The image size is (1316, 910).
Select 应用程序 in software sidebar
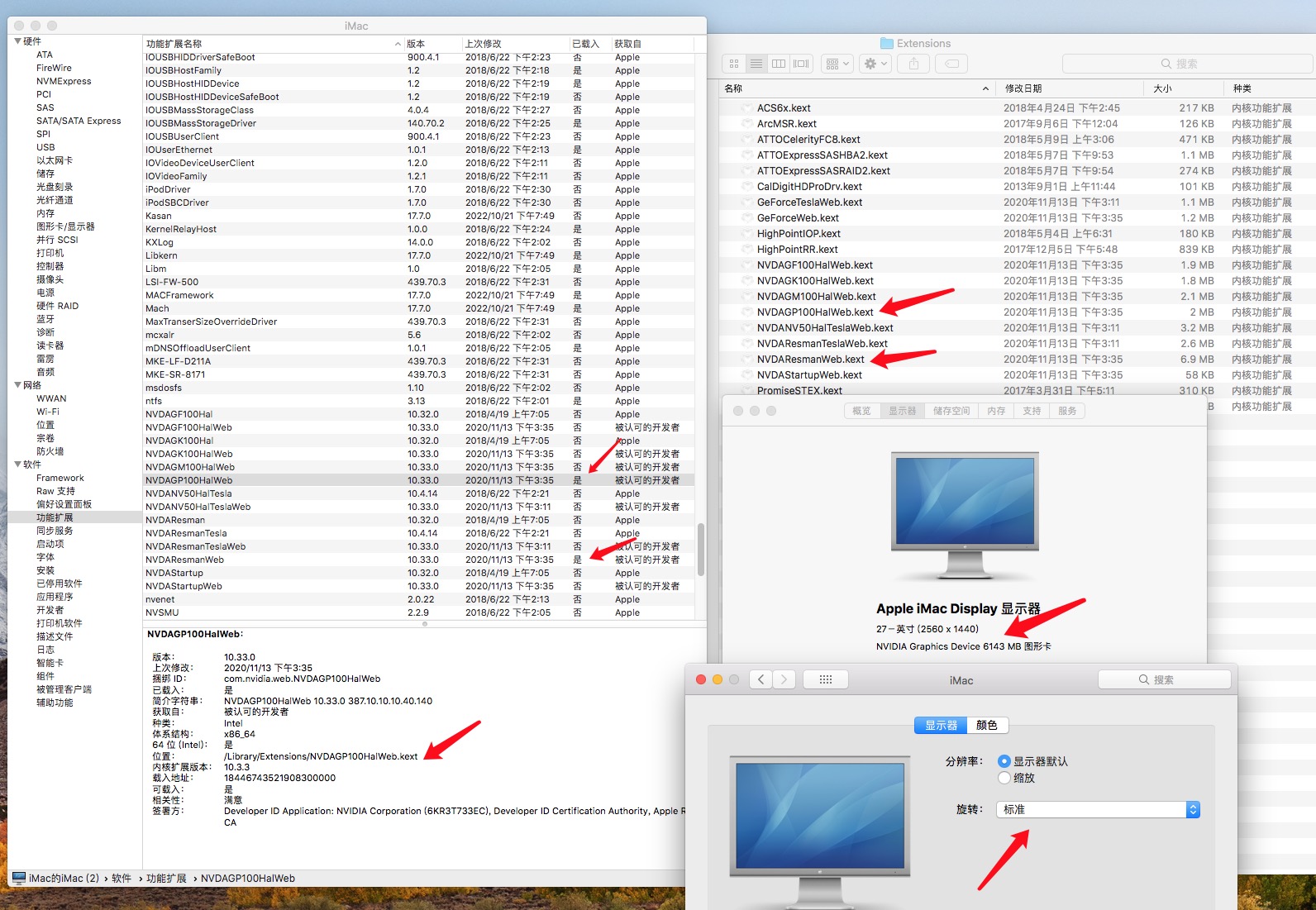point(55,597)
